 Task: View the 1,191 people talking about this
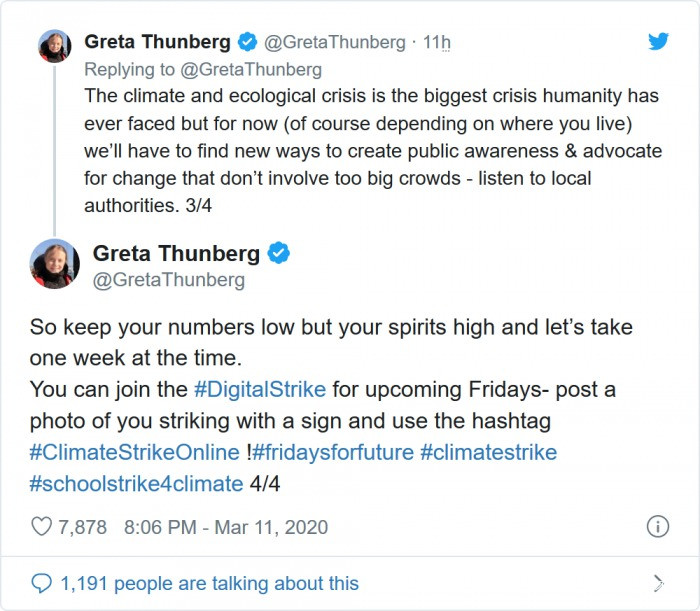point(208,583)
